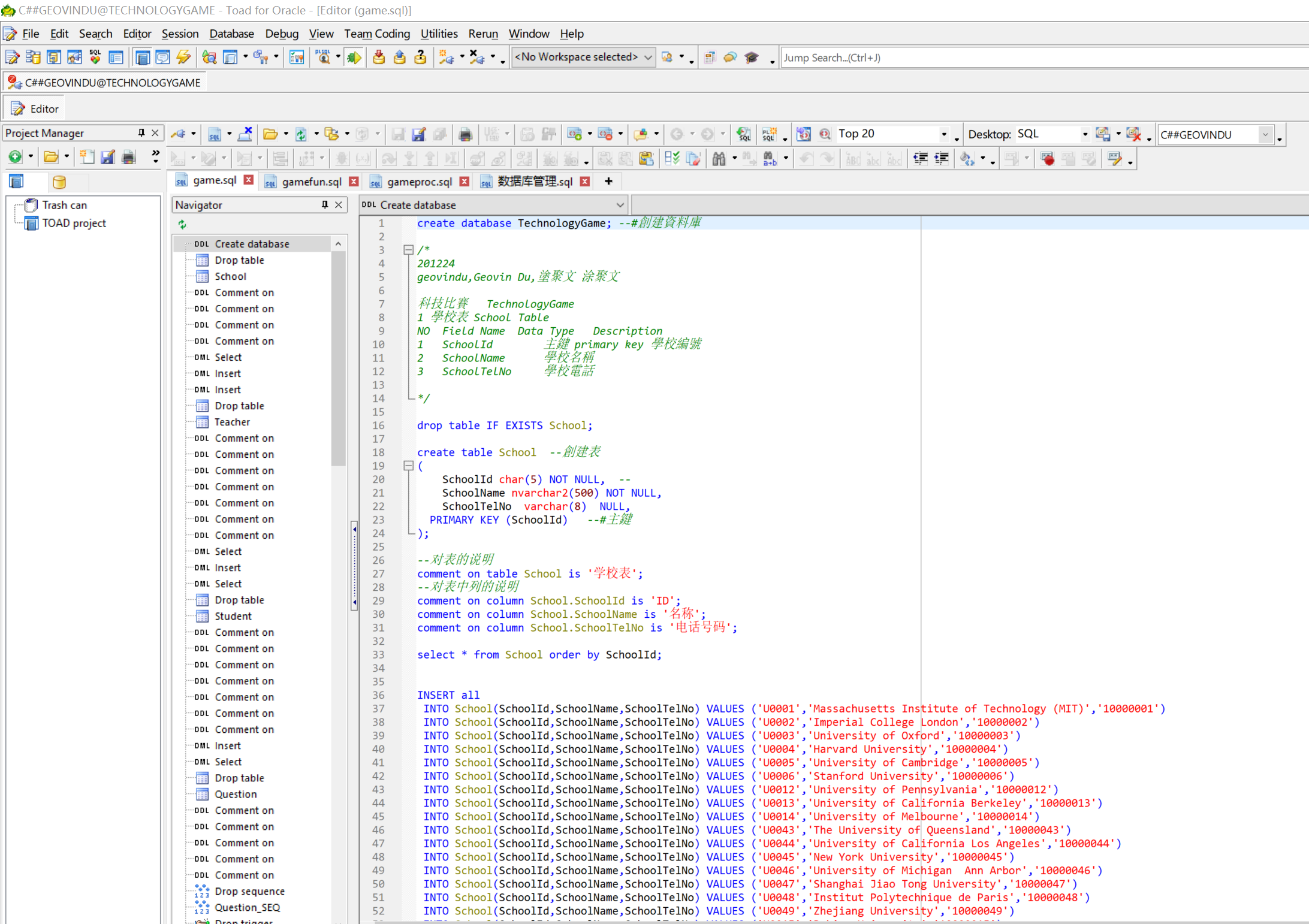Viewport: 1309px width, 924px height.
Task: Toggle pin on Navigator panel
Action: point(325,205)
